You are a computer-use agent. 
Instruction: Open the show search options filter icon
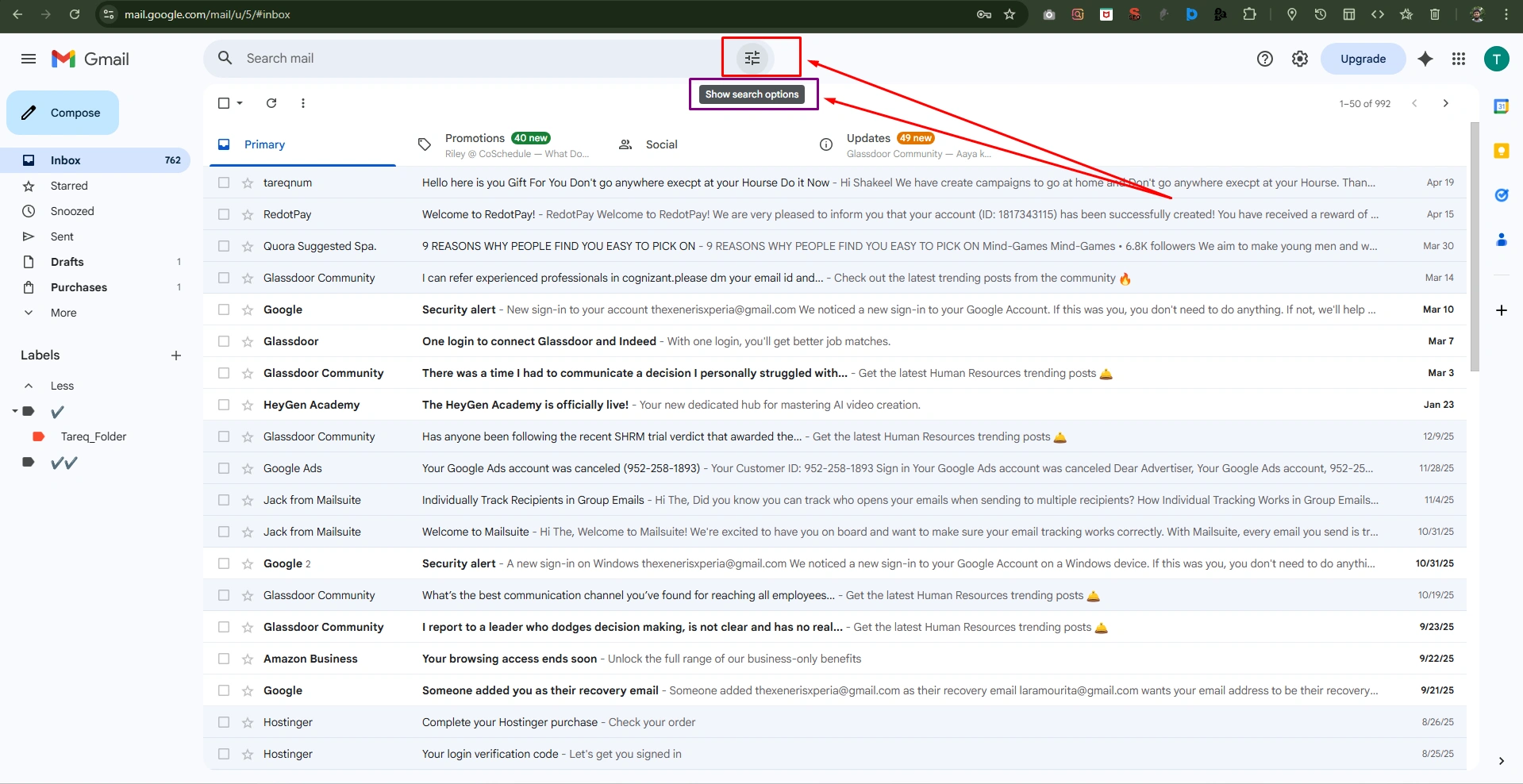click(x=752, y=58)
